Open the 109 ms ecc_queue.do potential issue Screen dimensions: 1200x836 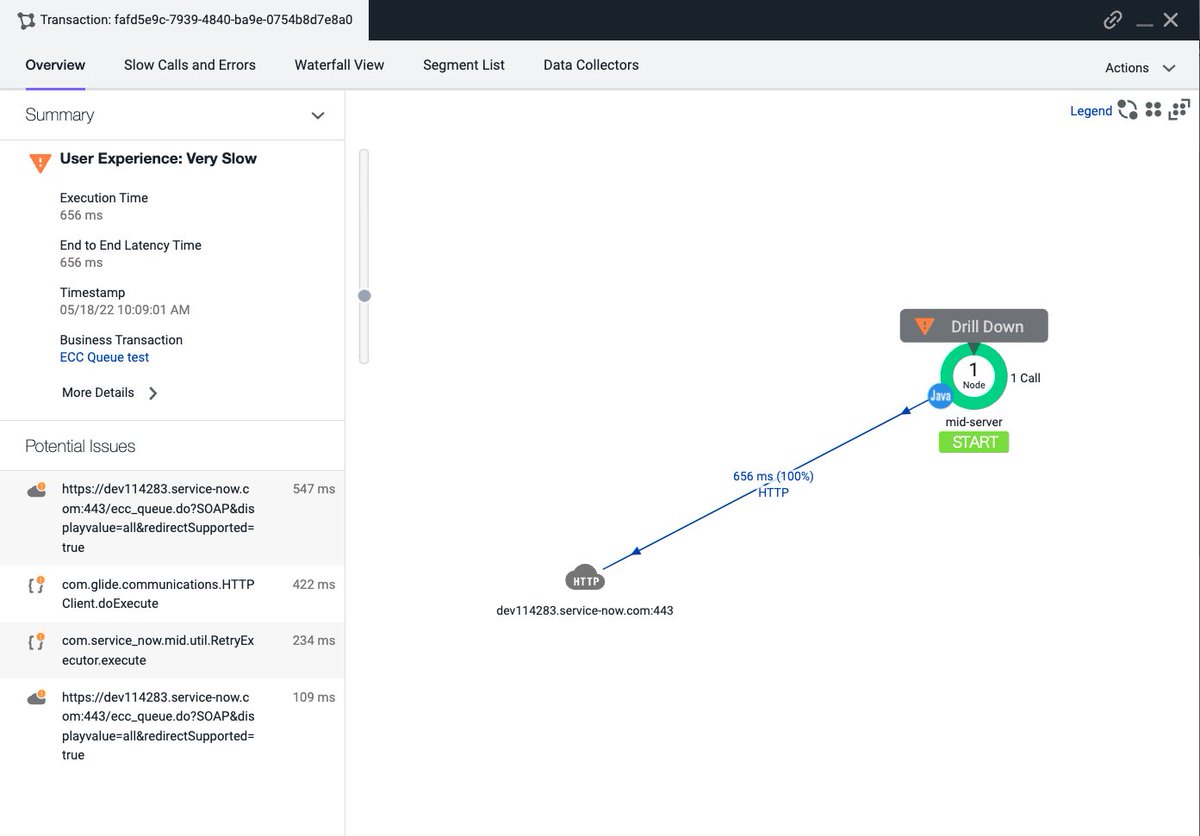click(172, 726)
